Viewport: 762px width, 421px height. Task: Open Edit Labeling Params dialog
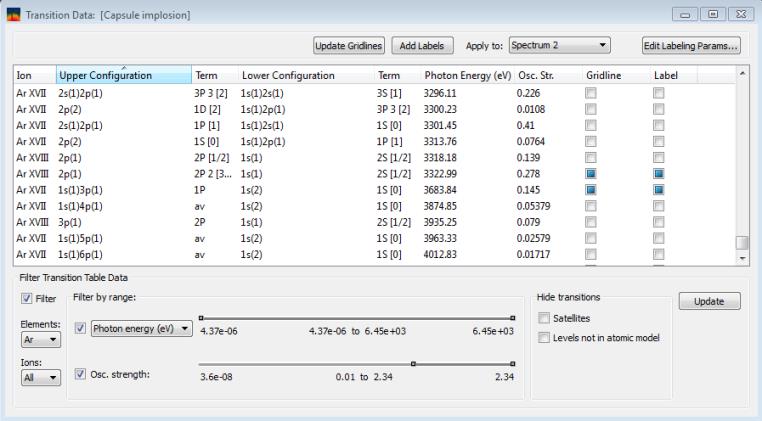click(x=692, y=46)
